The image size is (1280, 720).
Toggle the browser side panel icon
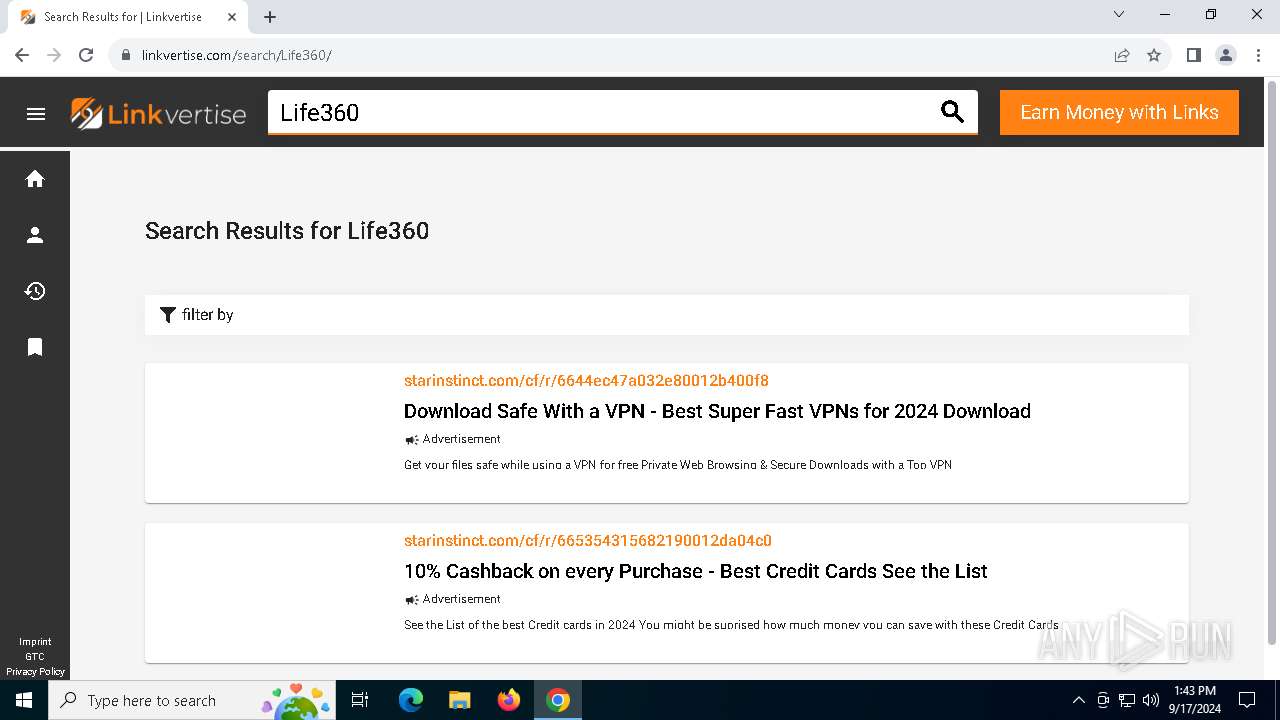[x=1193, y=55]
